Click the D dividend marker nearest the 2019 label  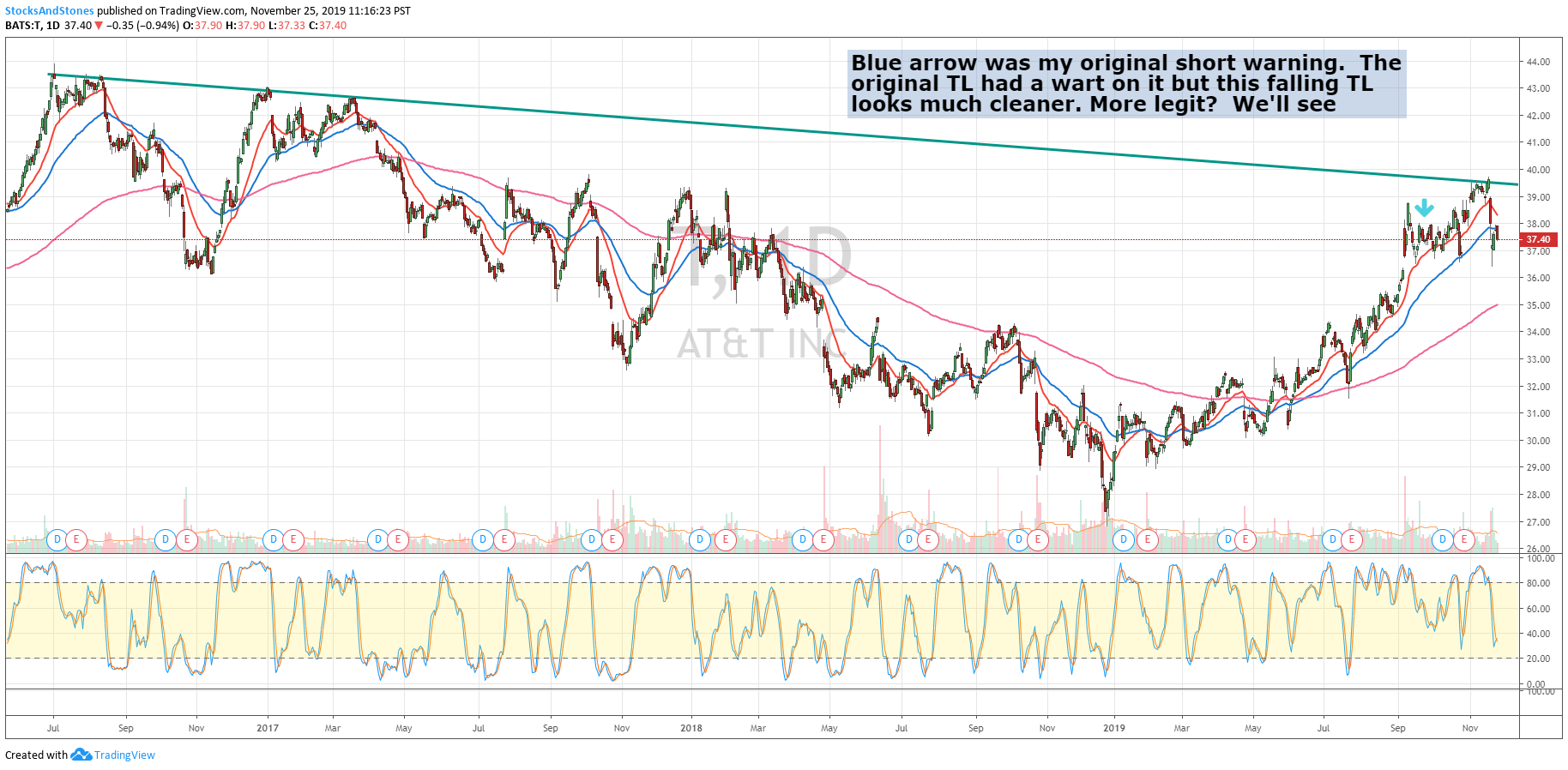pyautogui.click(x=1124, y=539)
